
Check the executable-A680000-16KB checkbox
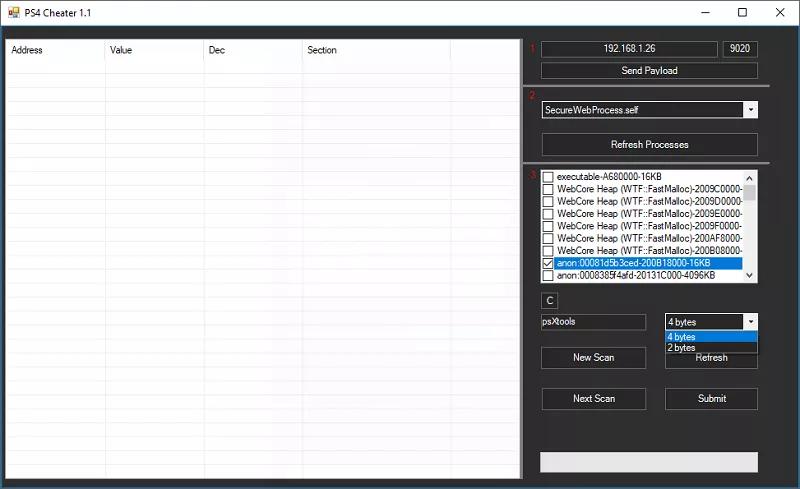click(548, 177)
